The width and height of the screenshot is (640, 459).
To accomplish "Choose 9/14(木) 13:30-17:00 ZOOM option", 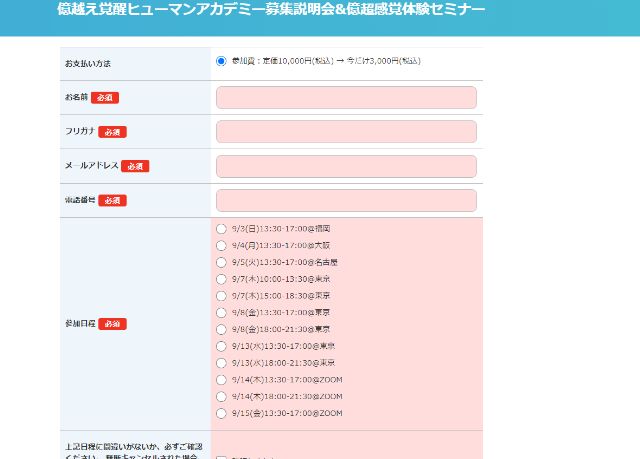I will tap(221, 380).
